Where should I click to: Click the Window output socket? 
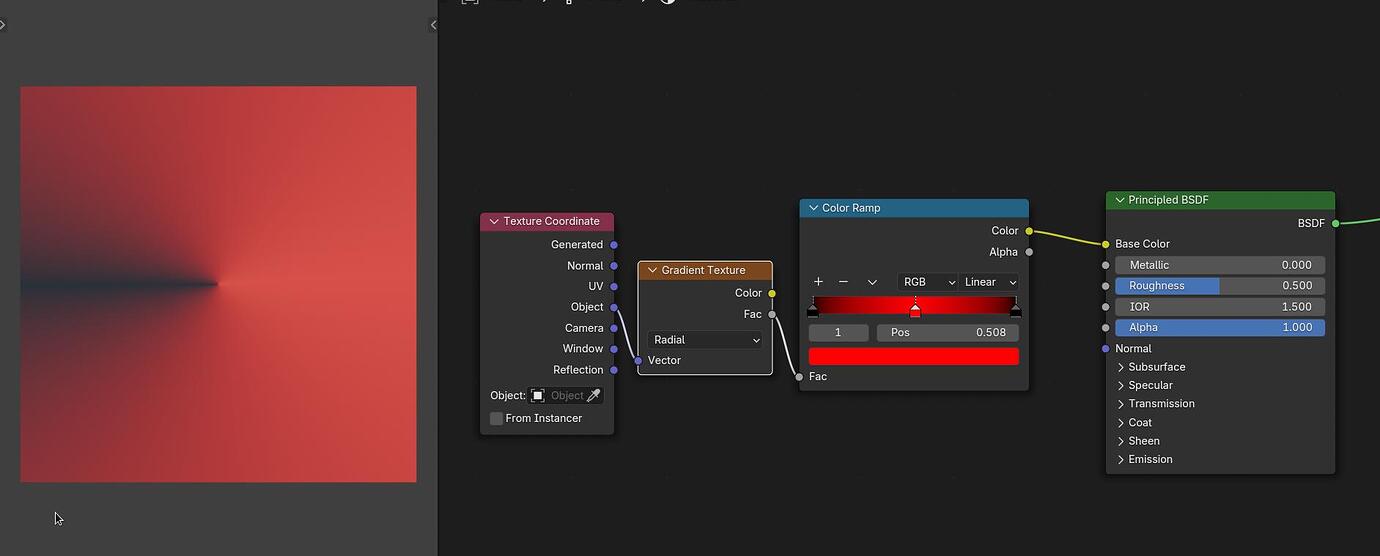click(614, 349)
